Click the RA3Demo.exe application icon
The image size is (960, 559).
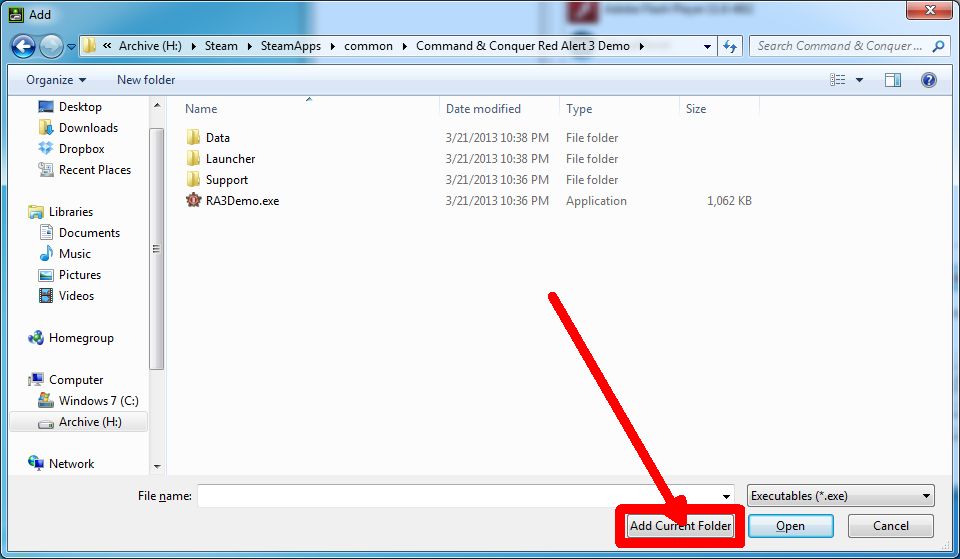pyautogui.click(x=193, y=200)
